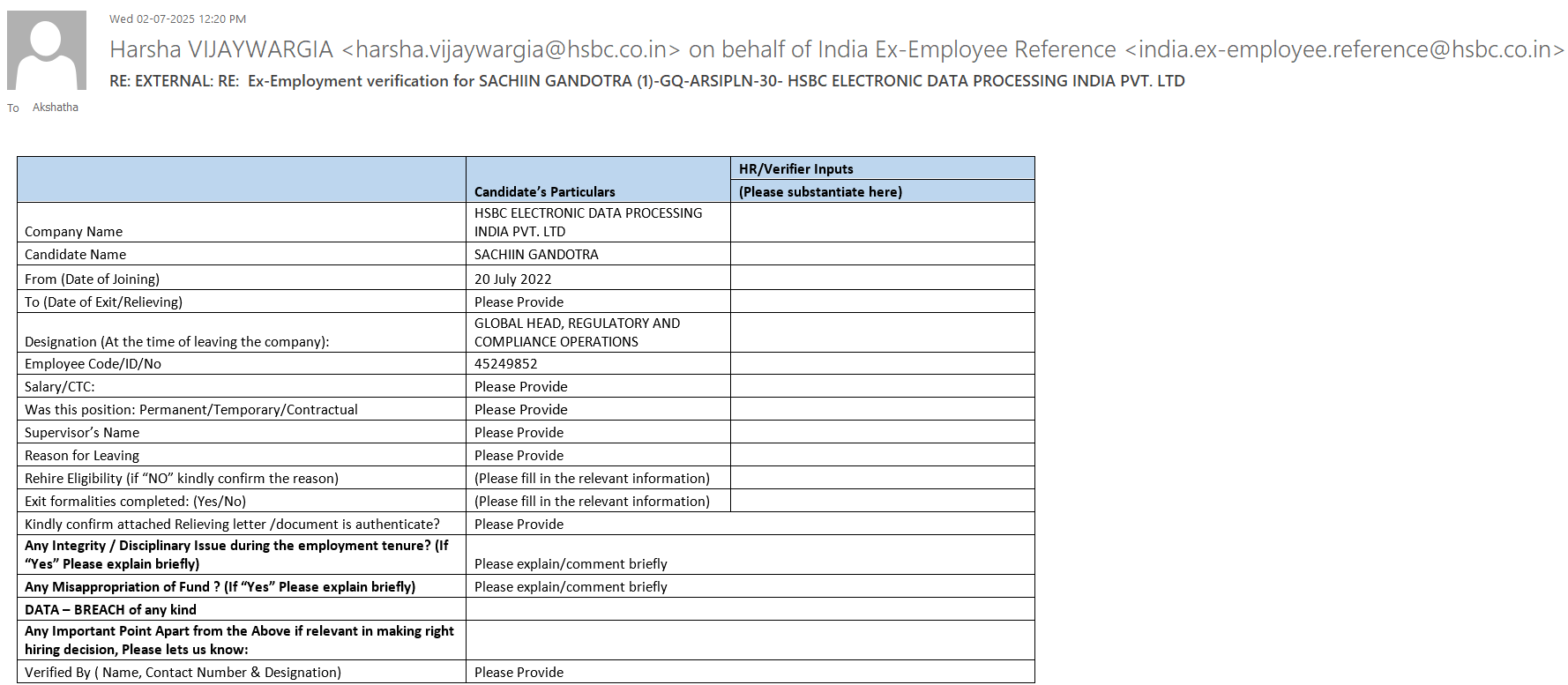Click the "Any Misappropriation of Fund ?" question
Image resolution: width=1568 pixels, height=685 pixels.
point(220,586)
